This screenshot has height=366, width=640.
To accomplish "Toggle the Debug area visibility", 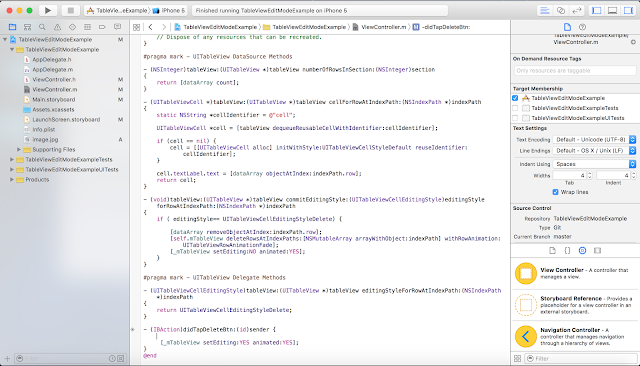I will [612, 11].
